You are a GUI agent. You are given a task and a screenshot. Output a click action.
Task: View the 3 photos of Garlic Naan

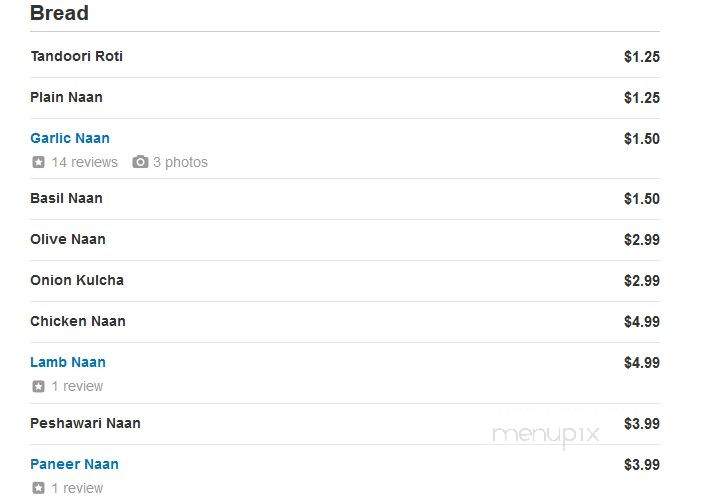tap(180, 162)
